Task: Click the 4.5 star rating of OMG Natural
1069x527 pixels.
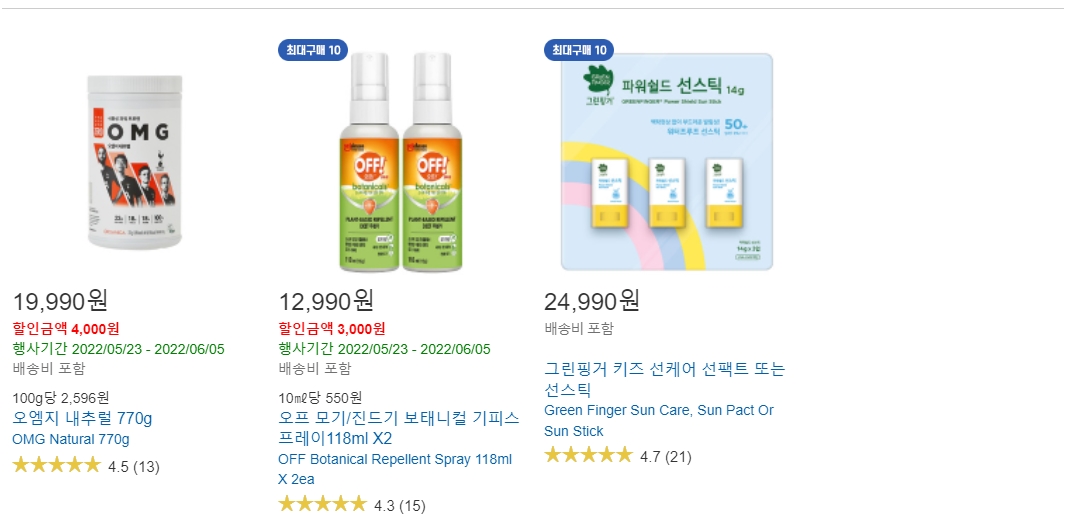Action: coord(57,466)
